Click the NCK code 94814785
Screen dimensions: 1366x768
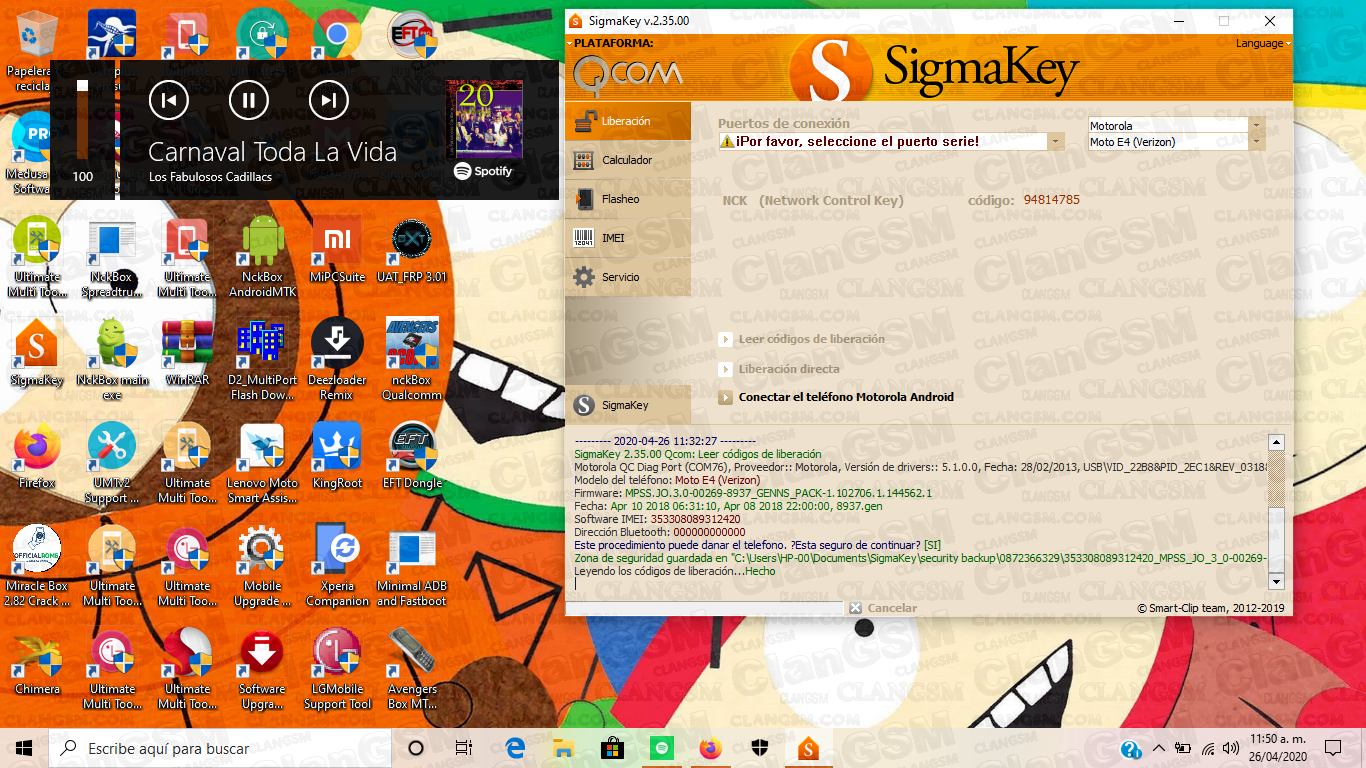click(1051, 200)
